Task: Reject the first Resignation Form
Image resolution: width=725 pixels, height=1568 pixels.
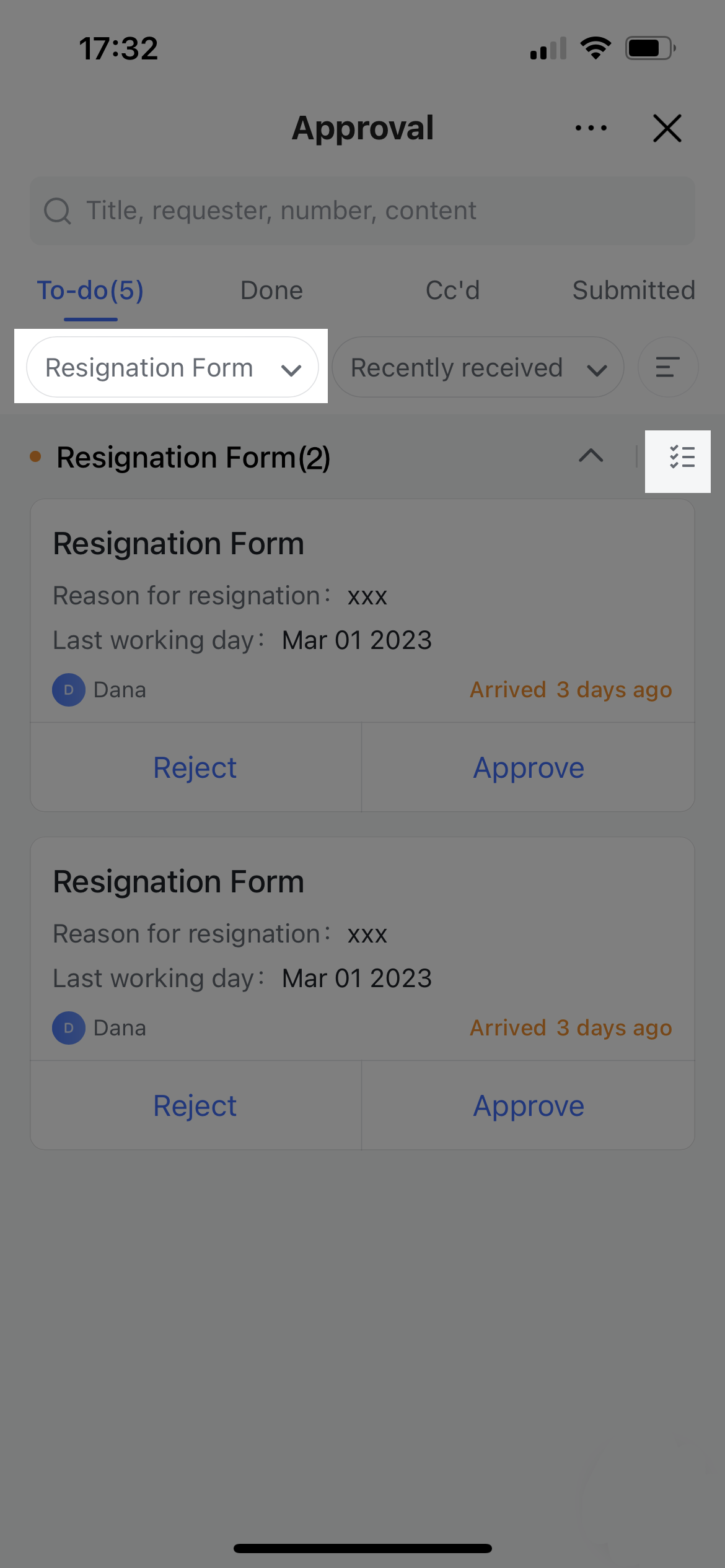Action: [195, 767]
